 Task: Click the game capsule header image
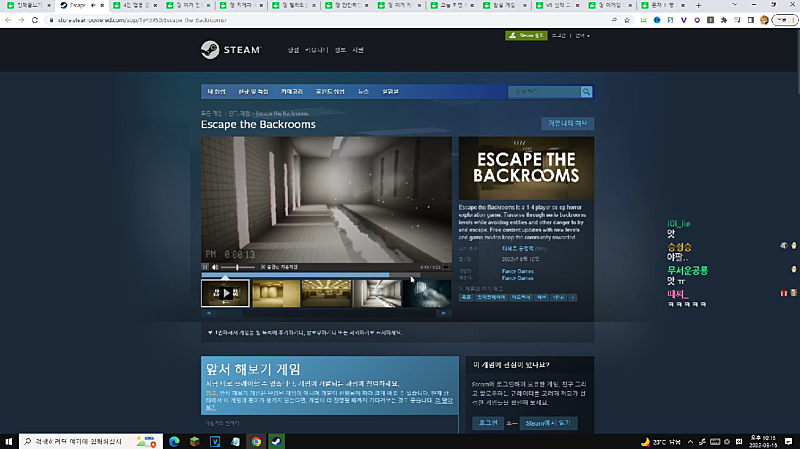tap(526, 168)
